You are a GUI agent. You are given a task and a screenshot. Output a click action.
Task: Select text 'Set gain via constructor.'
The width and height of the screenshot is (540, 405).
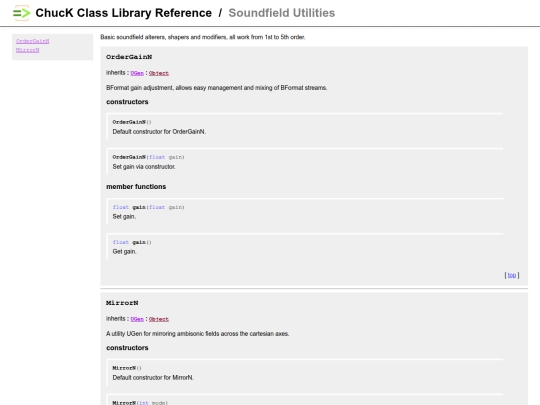pos(144,167)
